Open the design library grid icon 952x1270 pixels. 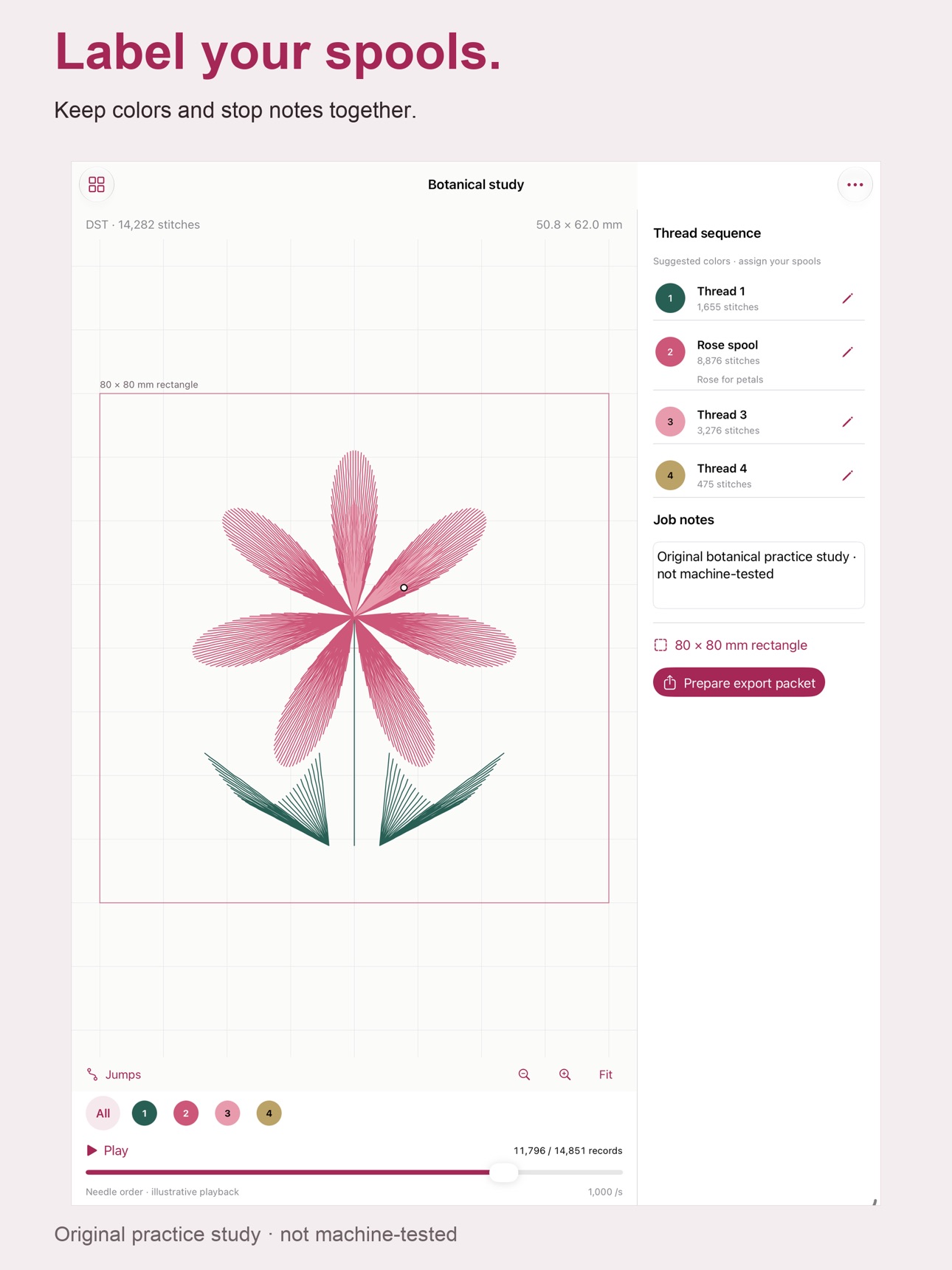pos(97,185)
